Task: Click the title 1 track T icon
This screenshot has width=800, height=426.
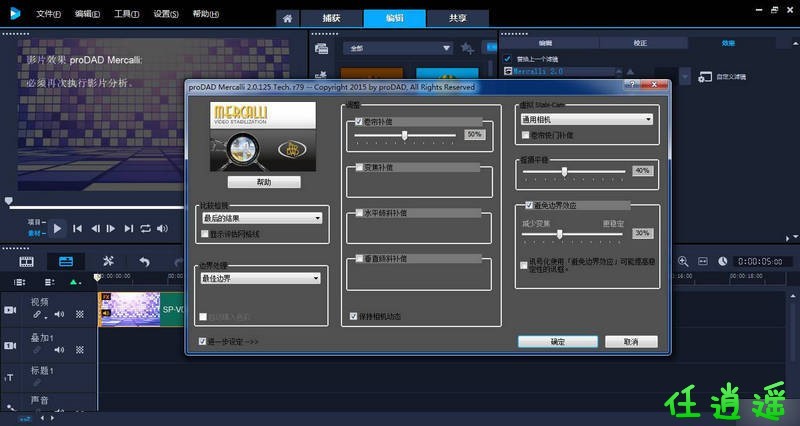Action: pyautogui.click(x=10, y=378)
